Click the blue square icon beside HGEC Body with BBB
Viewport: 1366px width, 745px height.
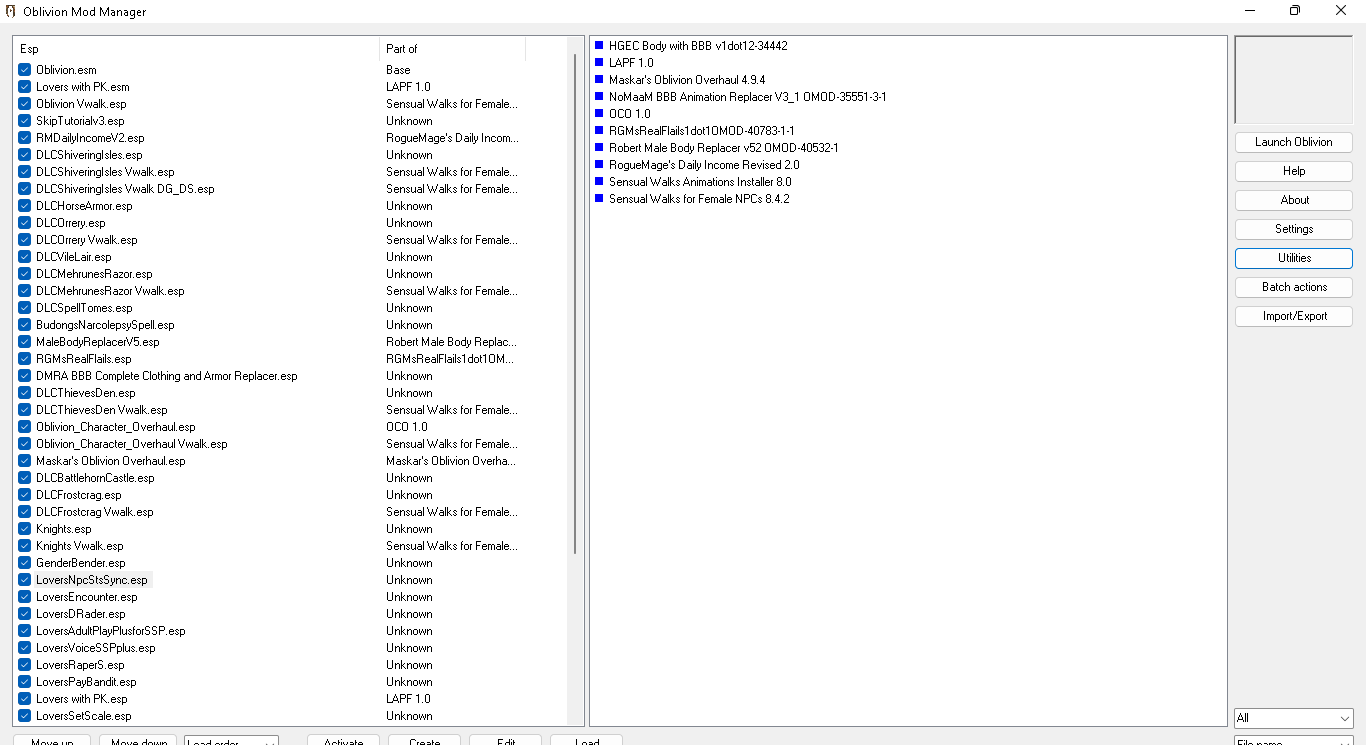599,45
